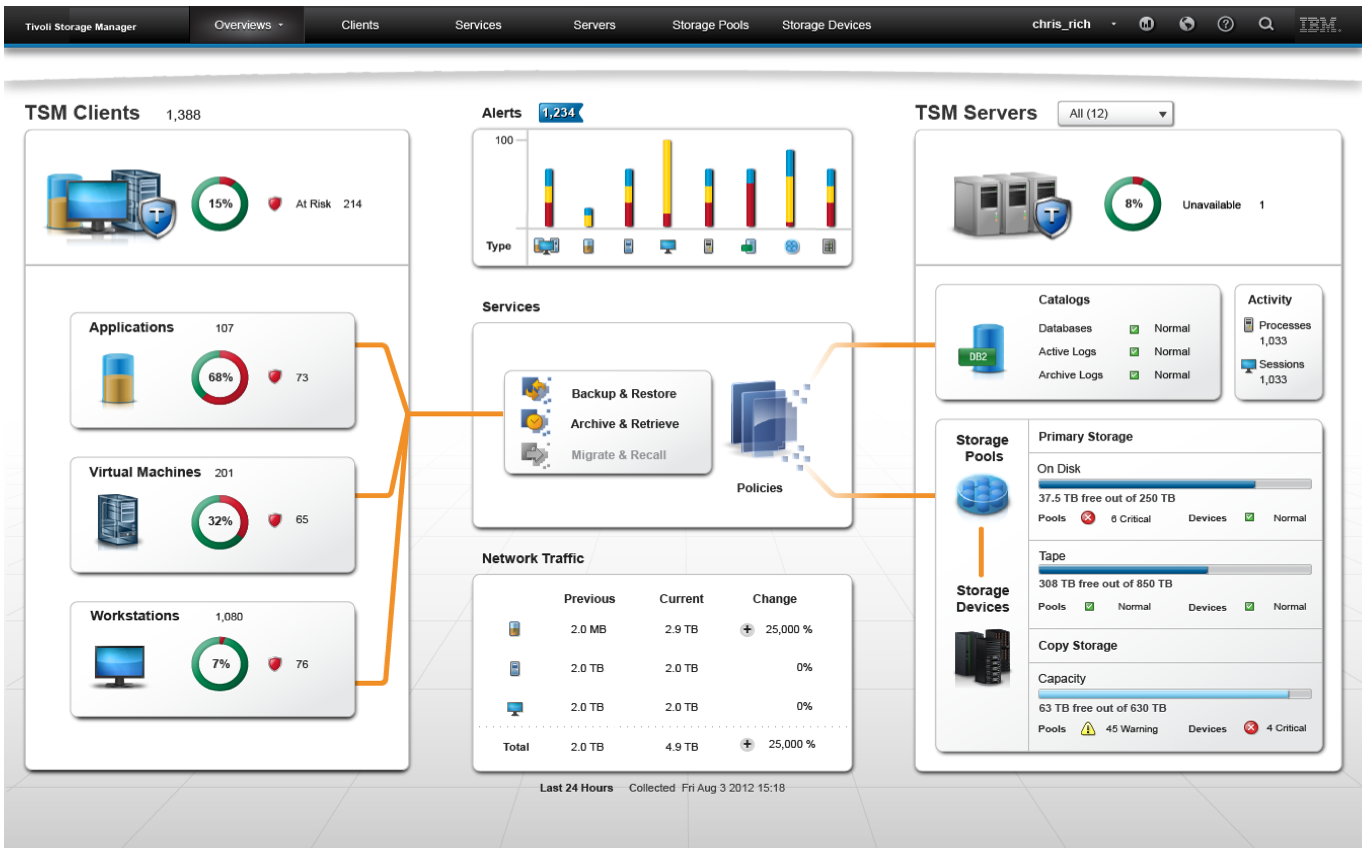Click the TSM Servers 8% donut gauge
1369x854 pixels.
click(x=1133, y=204)
